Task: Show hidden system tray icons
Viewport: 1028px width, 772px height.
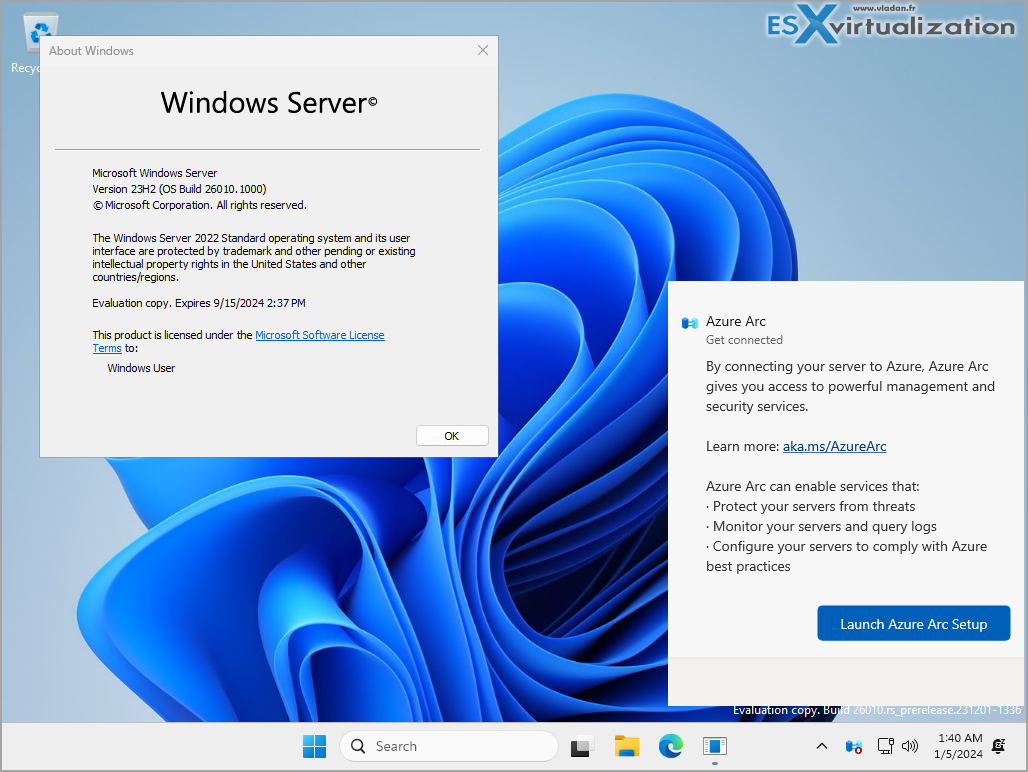Action: [x=821, y=746]
